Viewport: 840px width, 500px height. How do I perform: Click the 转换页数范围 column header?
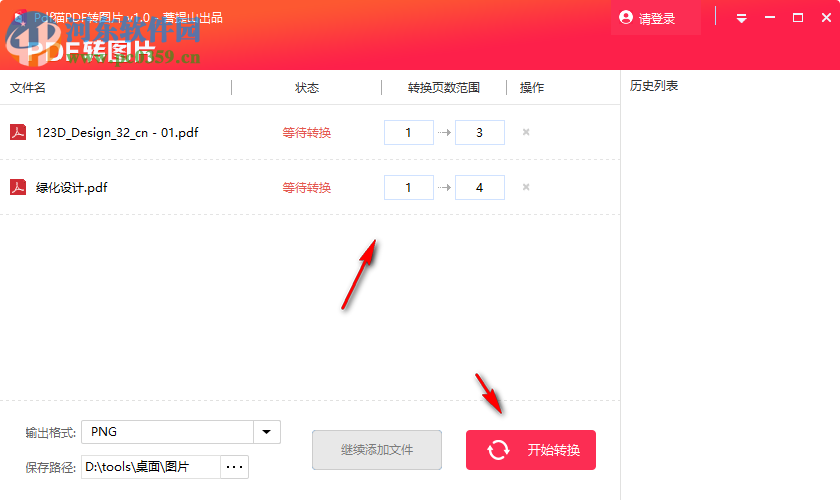coord(444,88)
